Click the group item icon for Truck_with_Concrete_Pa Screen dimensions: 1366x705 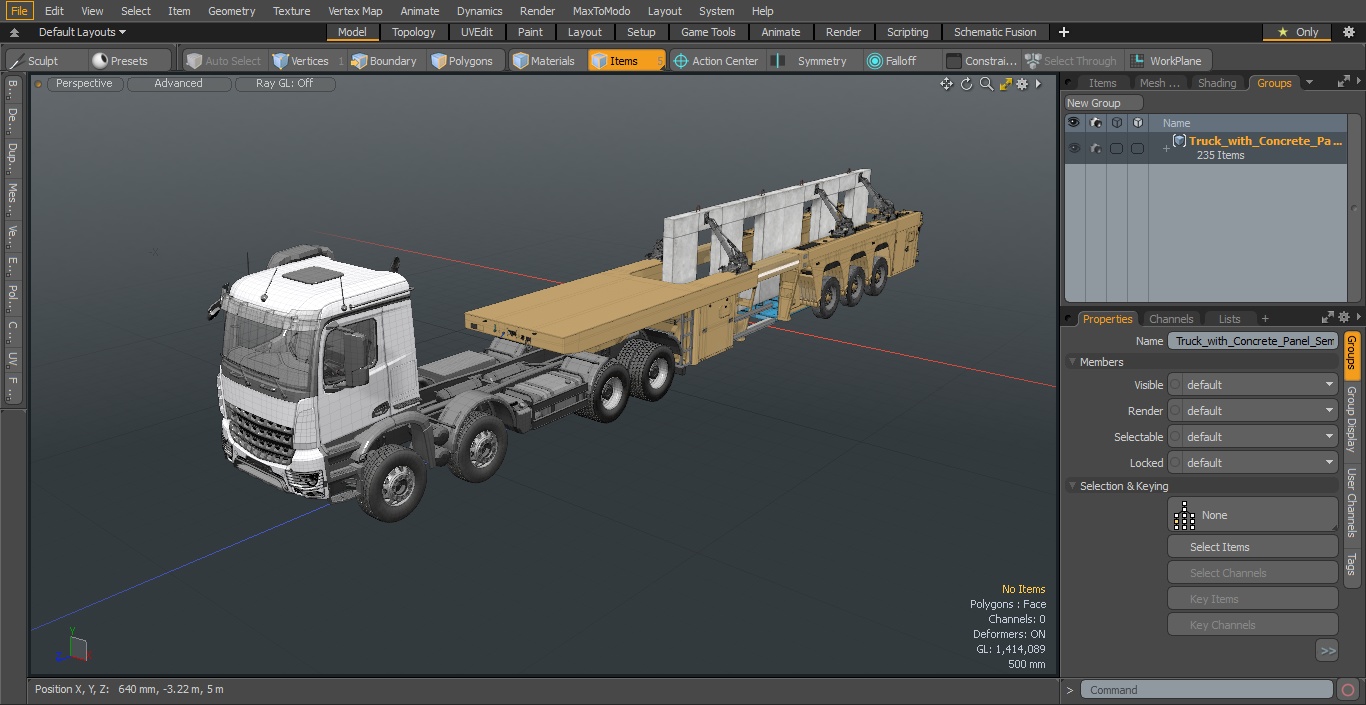(x=1179, y=141)
